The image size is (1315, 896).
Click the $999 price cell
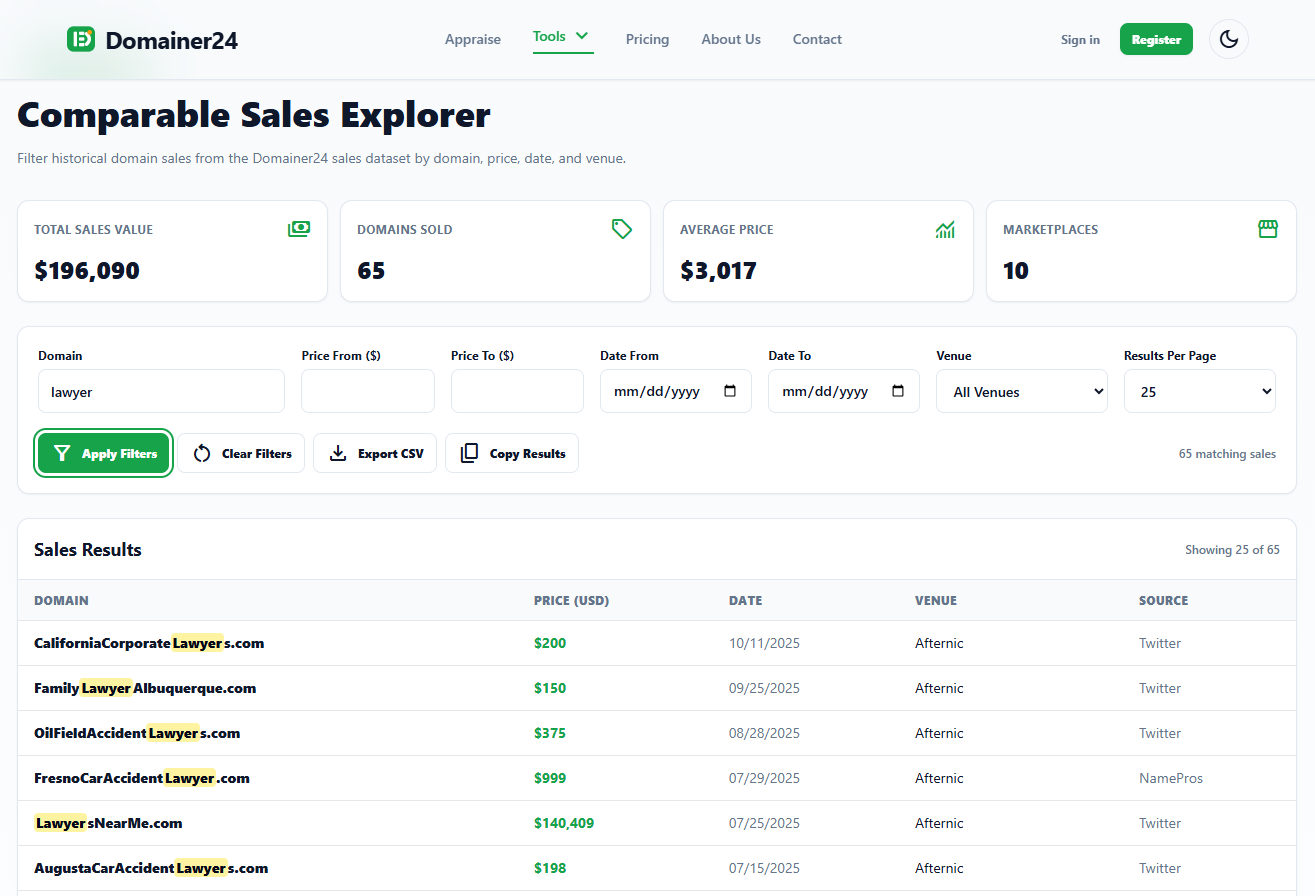coord(550,778)
